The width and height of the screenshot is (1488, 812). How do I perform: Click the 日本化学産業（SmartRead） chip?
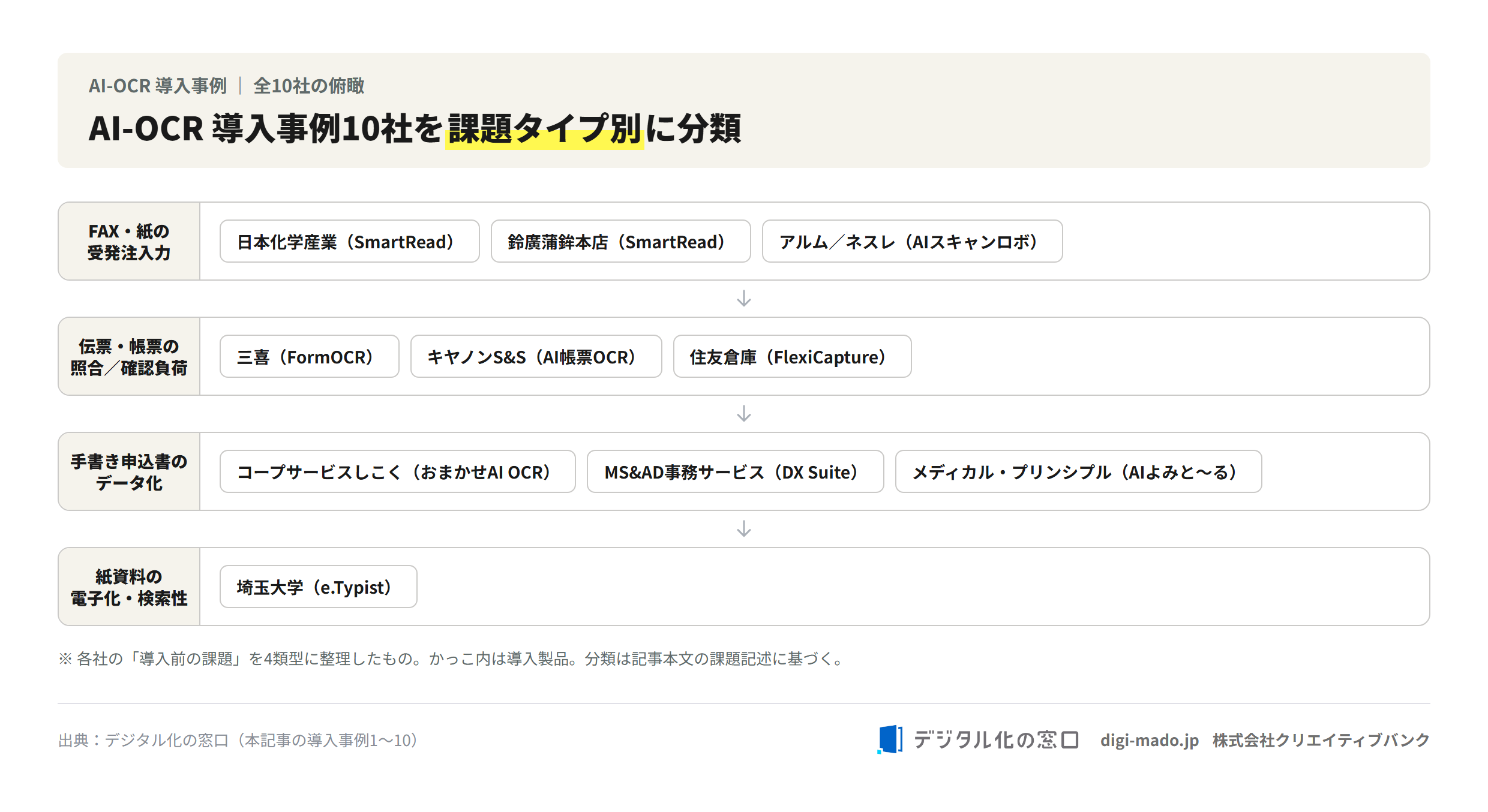click(x=349, y=241)
